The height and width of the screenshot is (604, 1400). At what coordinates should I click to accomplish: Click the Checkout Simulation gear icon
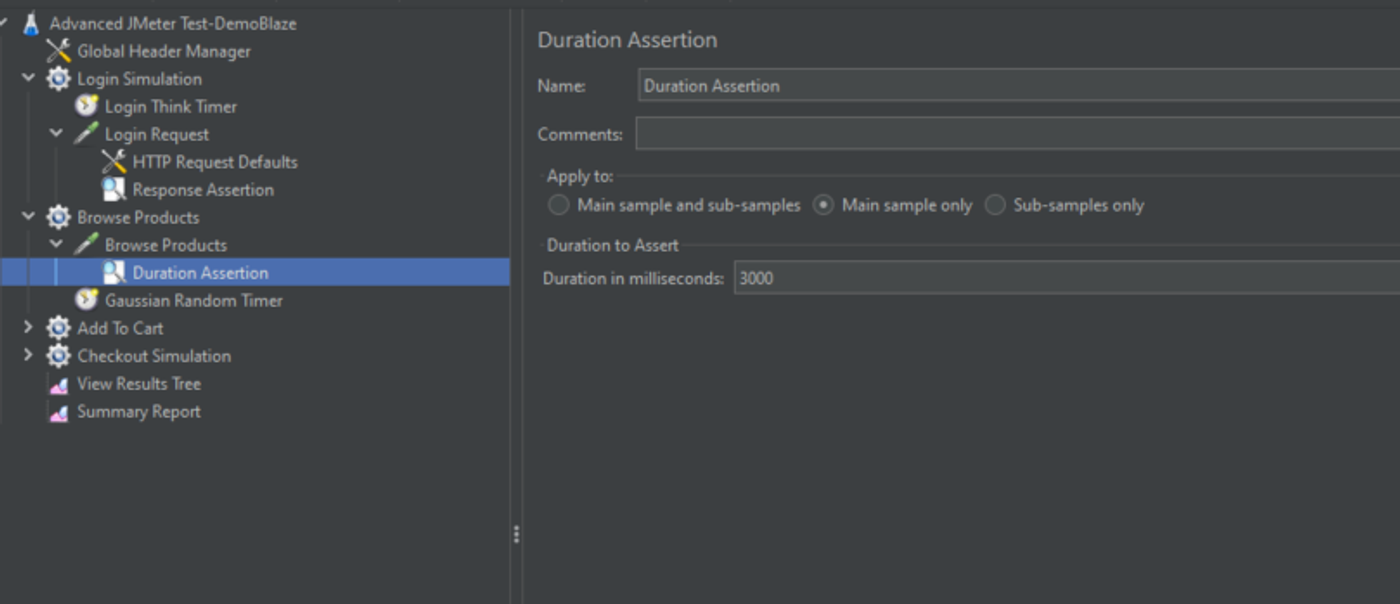(59, 356)
